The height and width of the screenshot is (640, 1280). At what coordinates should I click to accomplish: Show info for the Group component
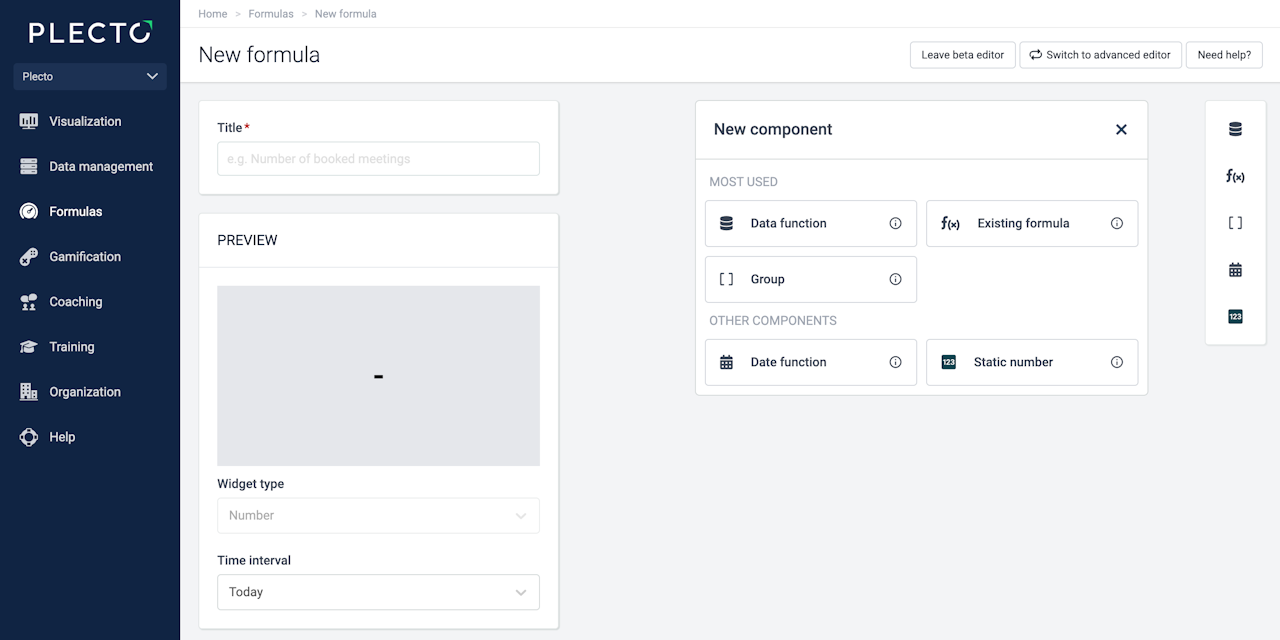click(895, 279)
